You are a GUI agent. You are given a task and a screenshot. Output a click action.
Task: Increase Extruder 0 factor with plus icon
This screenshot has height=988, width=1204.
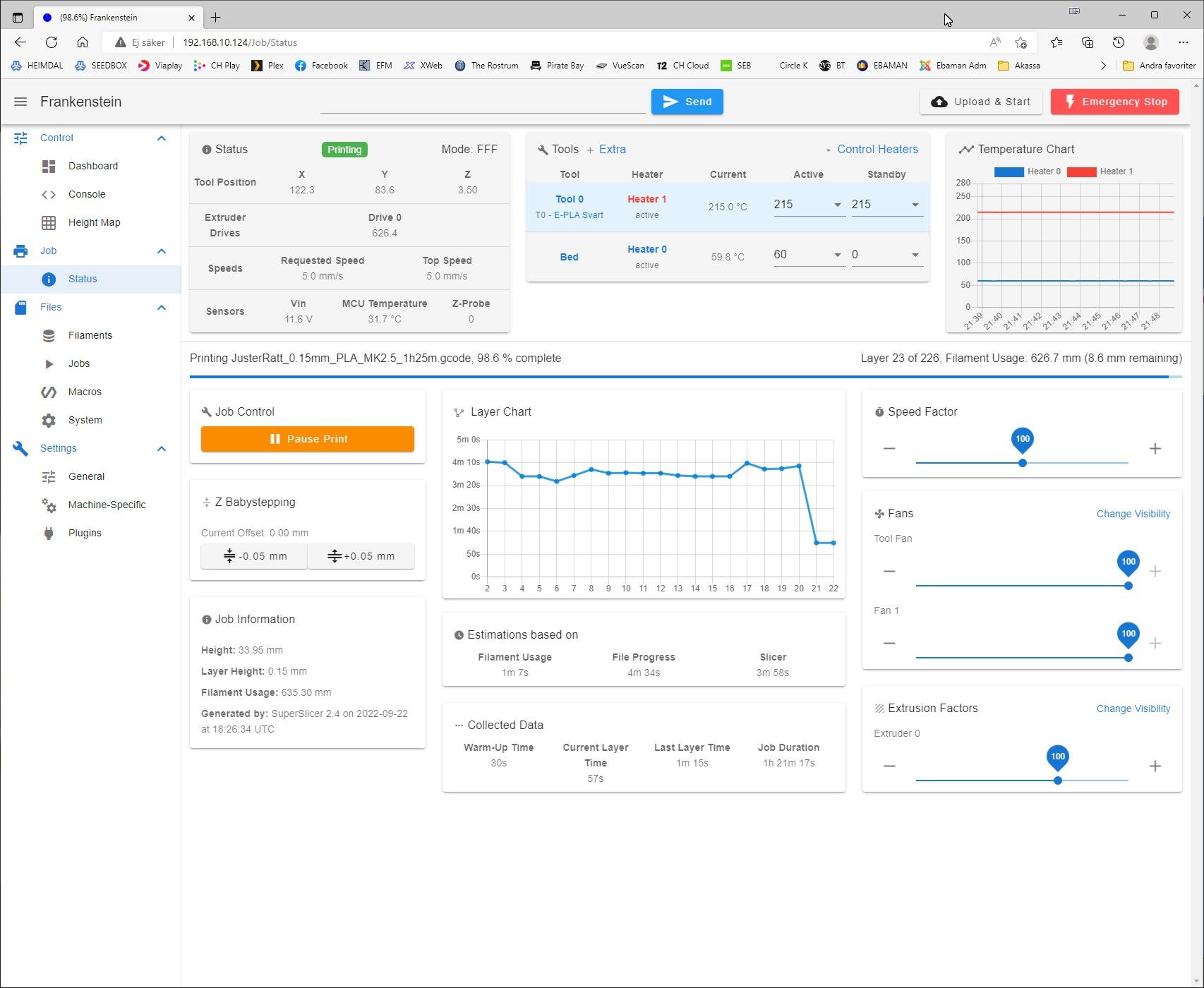pyautogui.click(x=1155, y=766)
